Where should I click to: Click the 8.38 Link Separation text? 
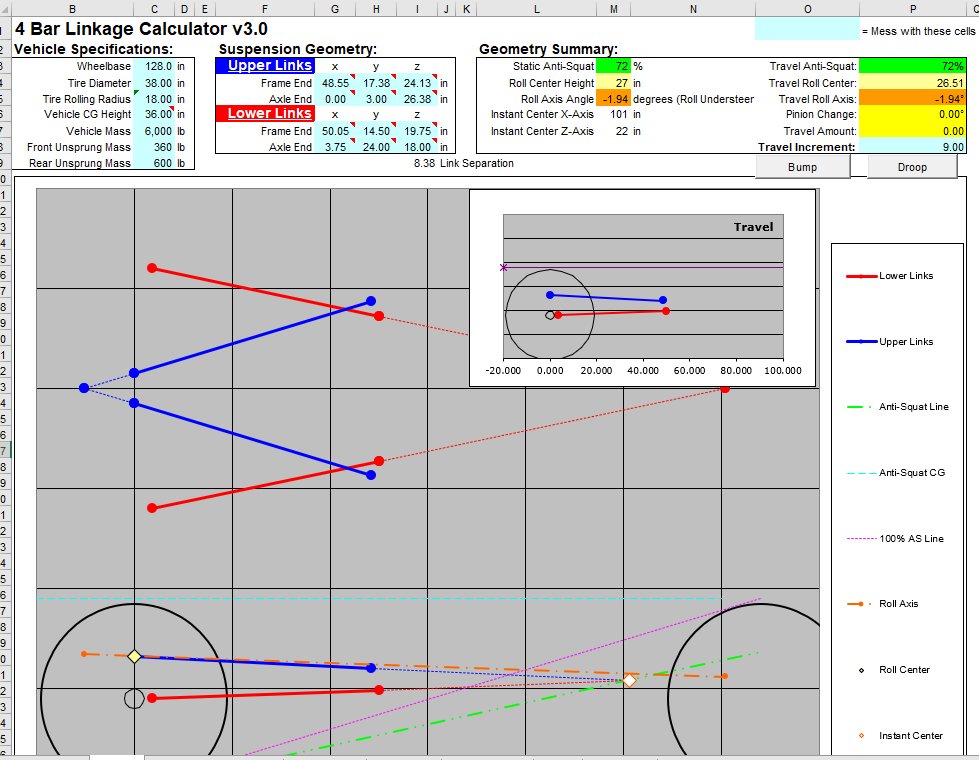tap(464, 163)
